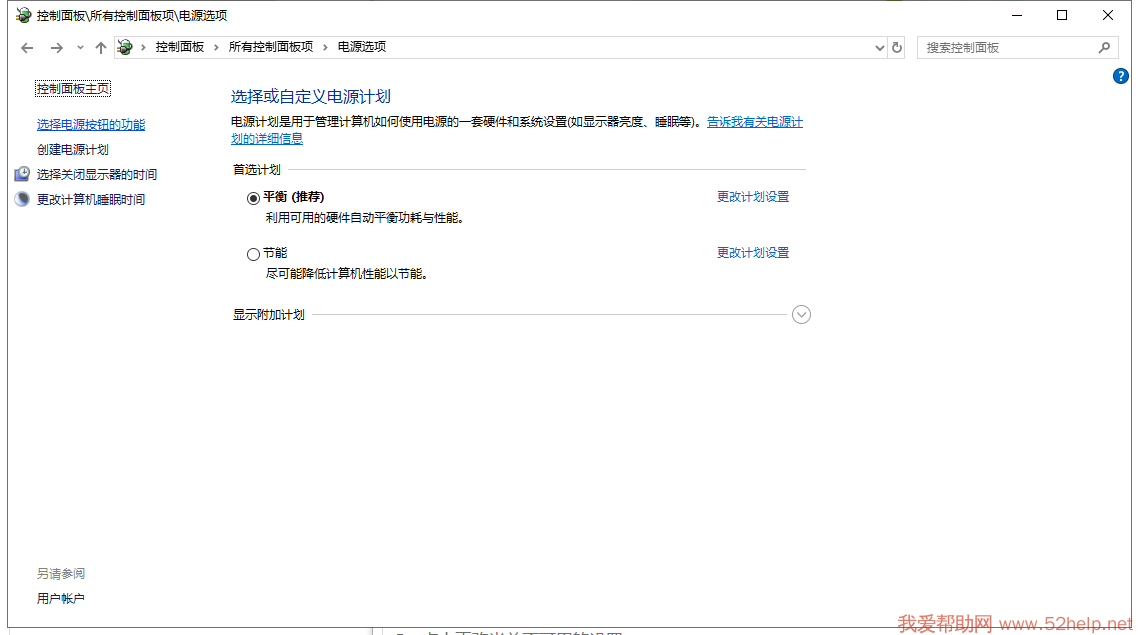The height and width of the screenshot is (635, 1139).
Task: Click the 所有控制面板项 breadcrumb
Action: pos(270,47)
